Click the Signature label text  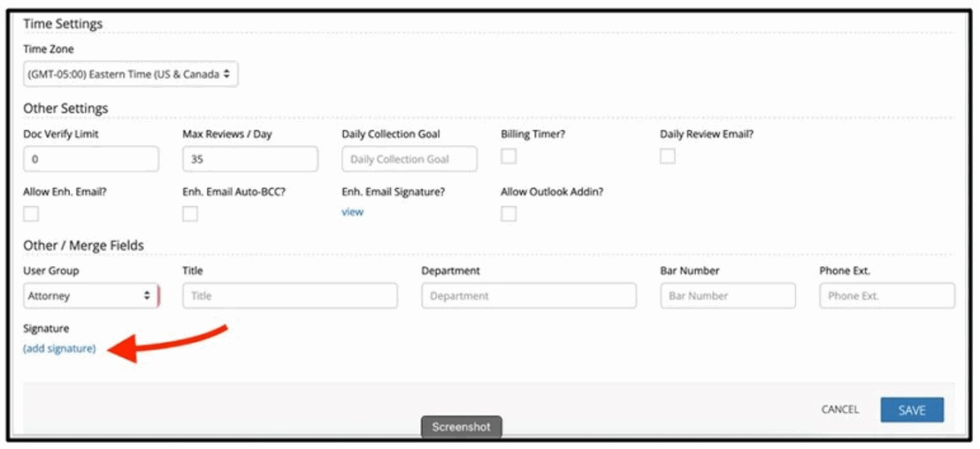(46, 329)
